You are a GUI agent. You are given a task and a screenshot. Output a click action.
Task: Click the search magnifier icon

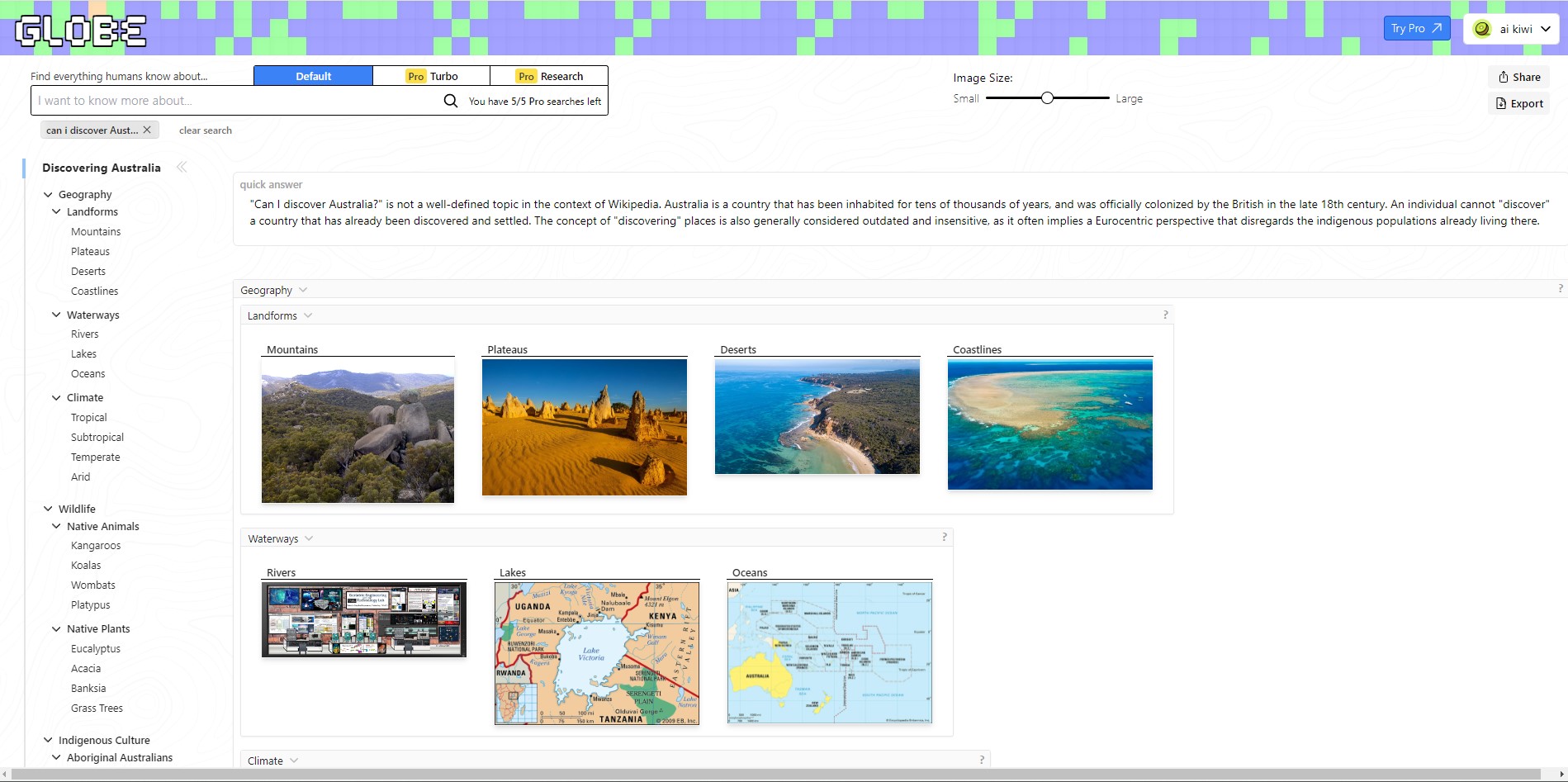point(451,101)
